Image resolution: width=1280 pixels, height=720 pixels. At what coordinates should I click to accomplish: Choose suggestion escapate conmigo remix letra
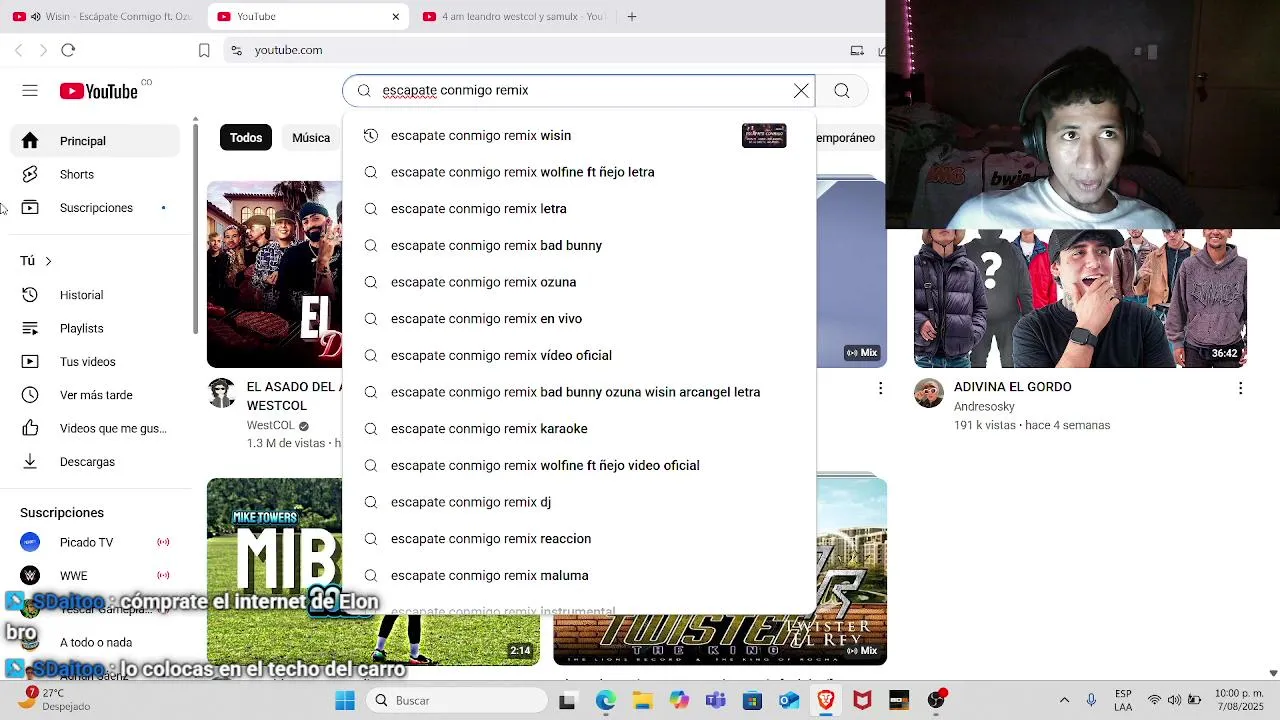click(x=579, y=209)
